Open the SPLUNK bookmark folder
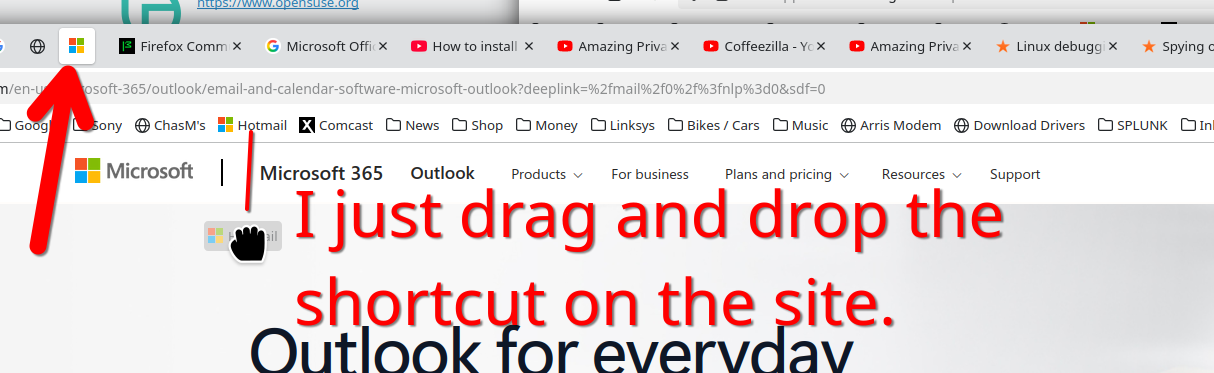 1134,125
